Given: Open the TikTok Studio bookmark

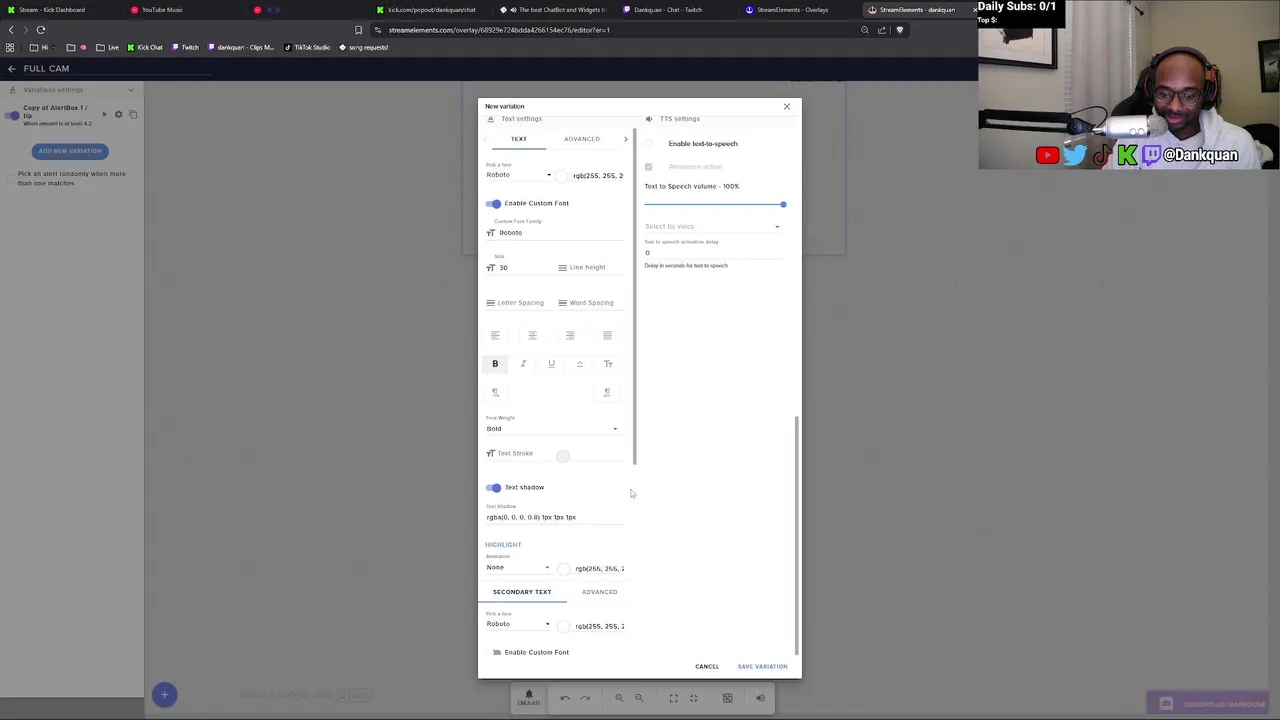Looking at the screenshot, I should [x=307, y=47].
